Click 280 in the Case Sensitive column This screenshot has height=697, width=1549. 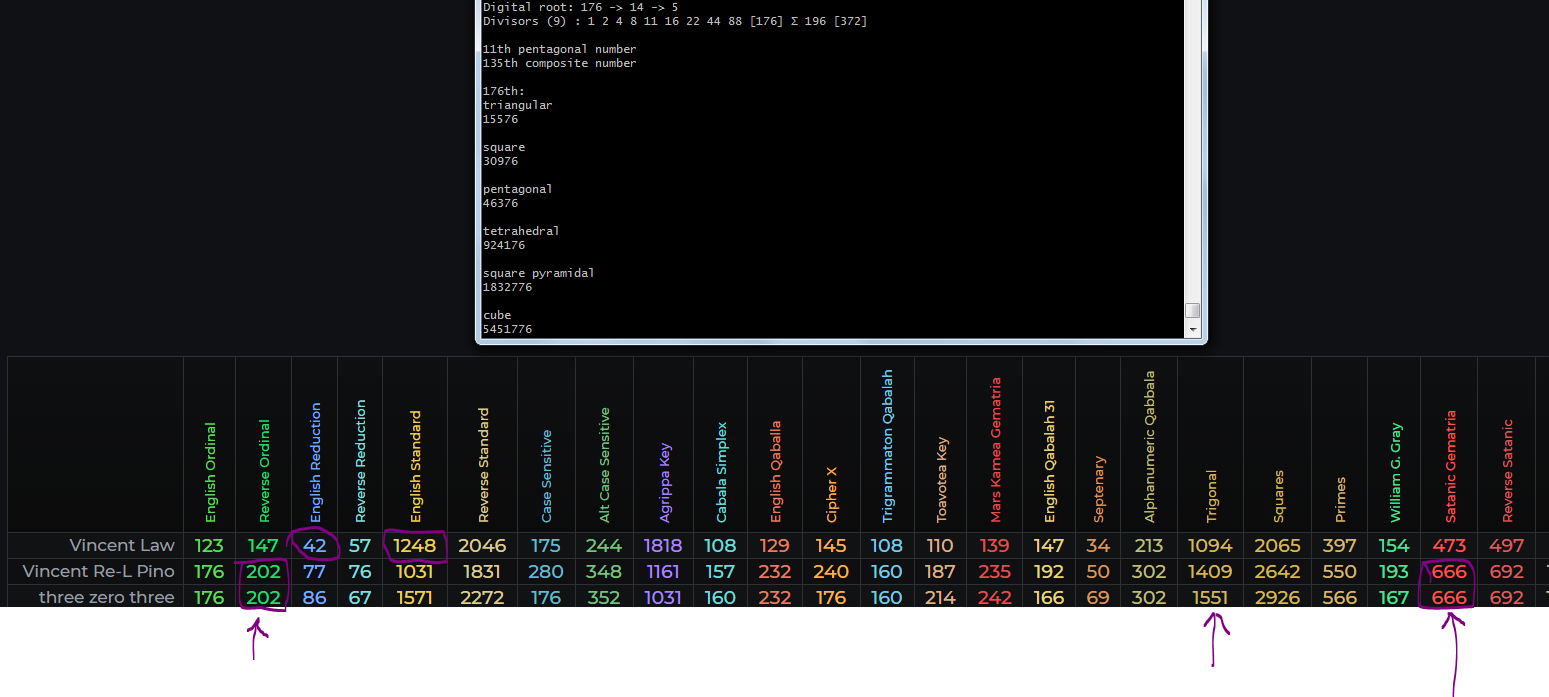[546, 572]
